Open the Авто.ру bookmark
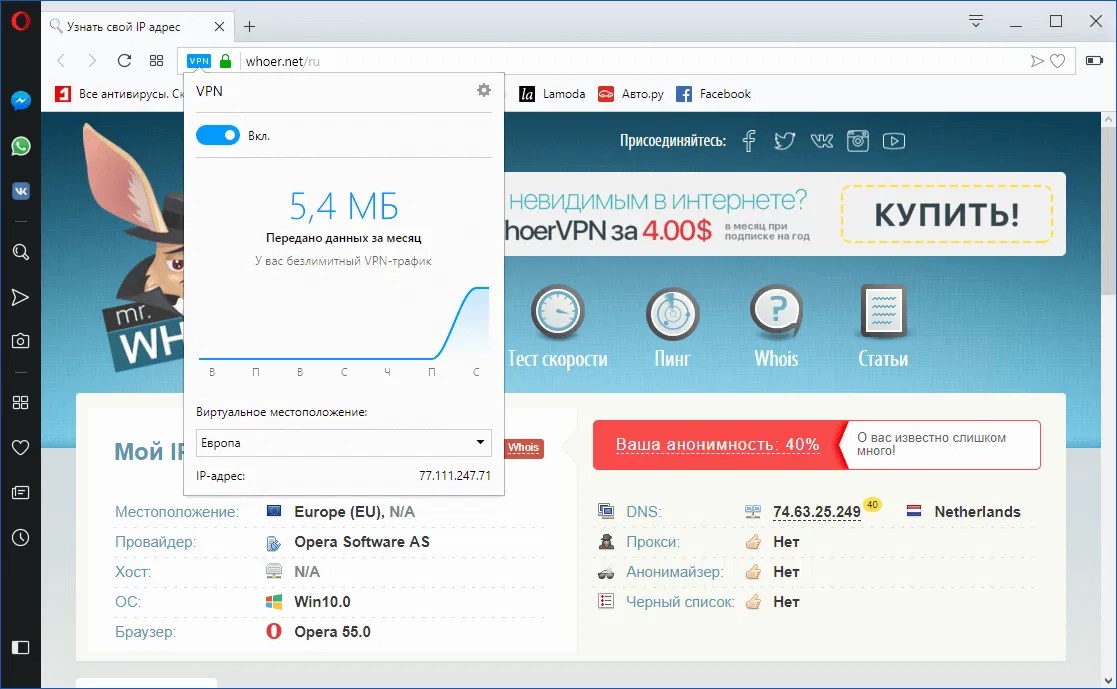1117x689 pixels. (630, 93)
